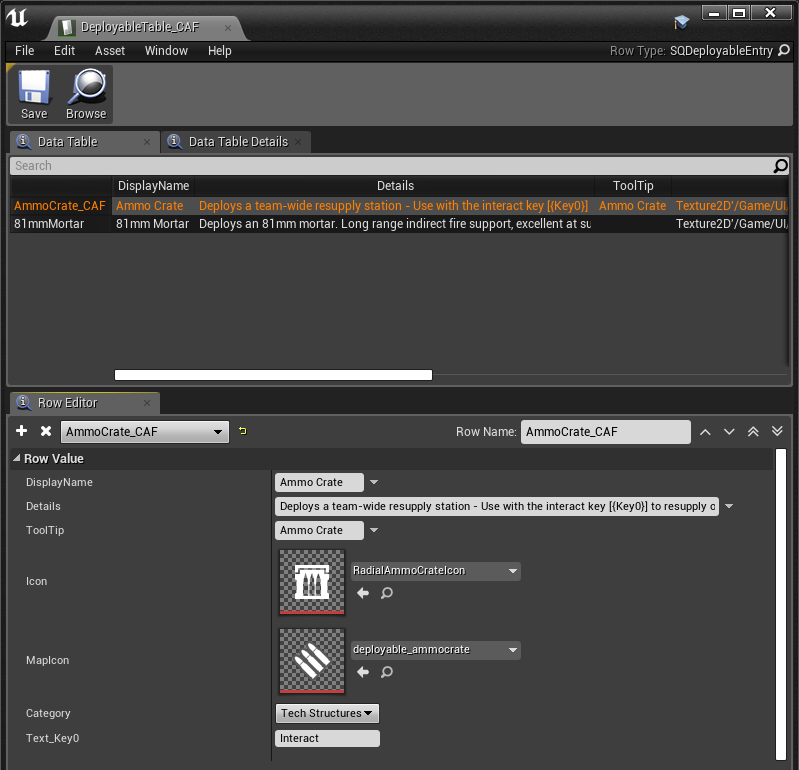Open the Asset menu

(110, 51)
